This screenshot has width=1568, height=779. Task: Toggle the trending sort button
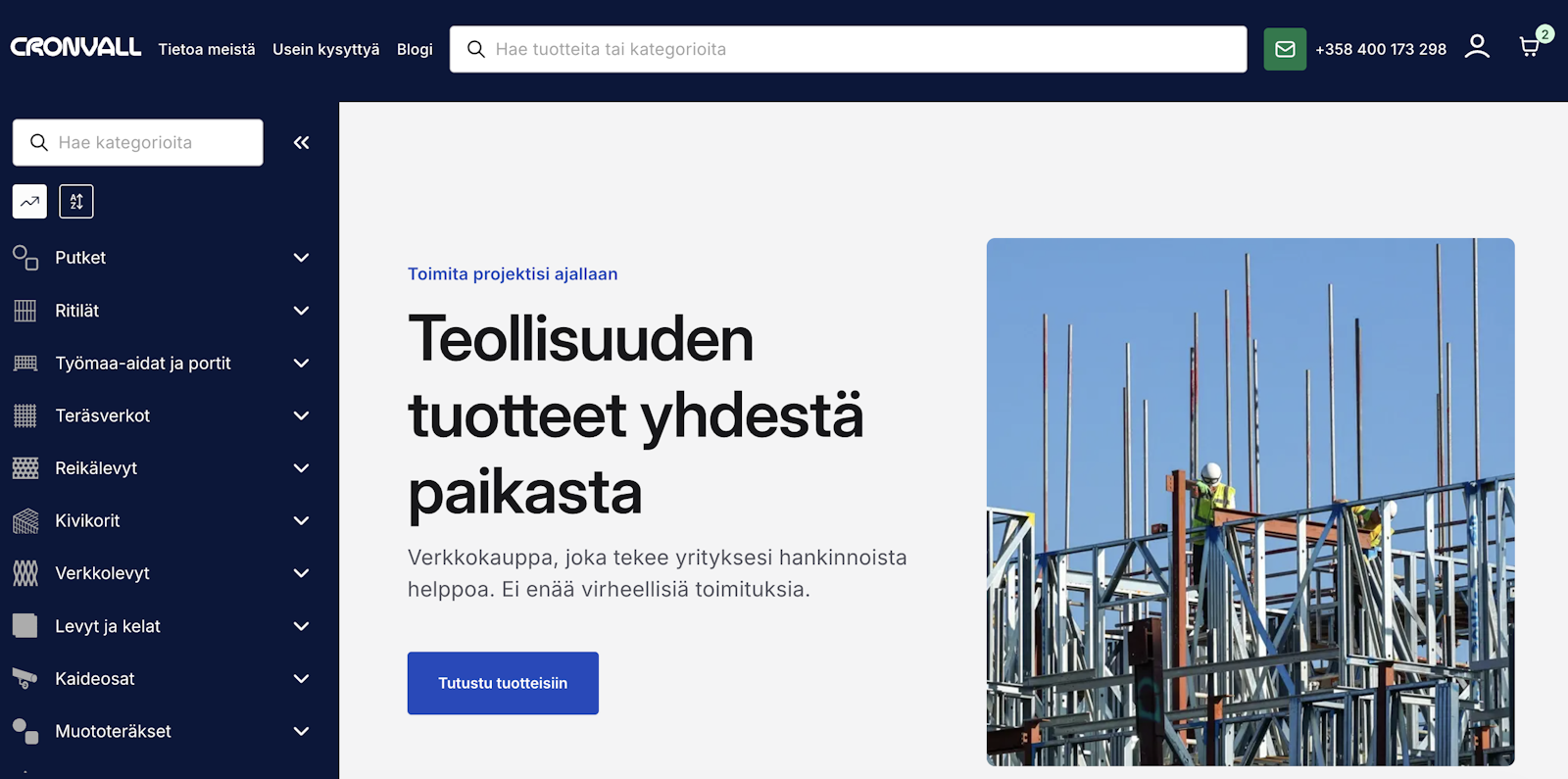click(x=29, y=202)
